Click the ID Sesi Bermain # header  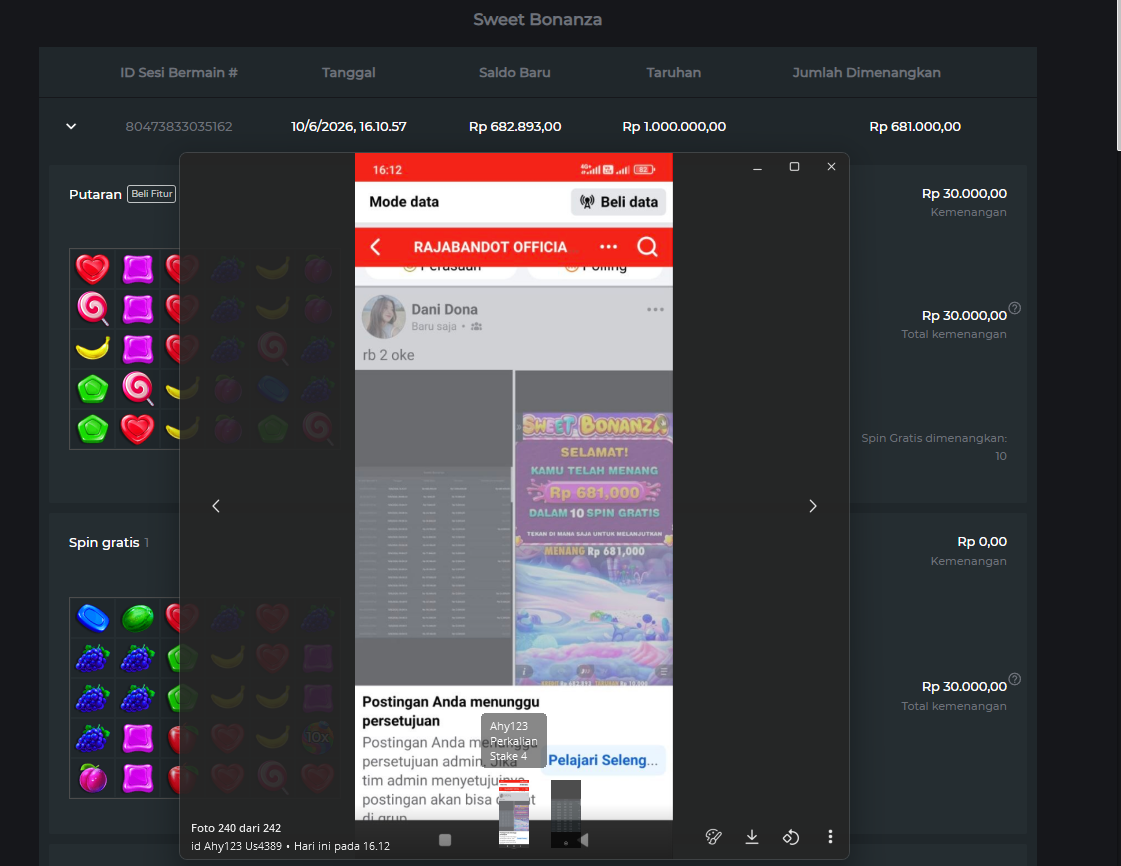(179, 72)
